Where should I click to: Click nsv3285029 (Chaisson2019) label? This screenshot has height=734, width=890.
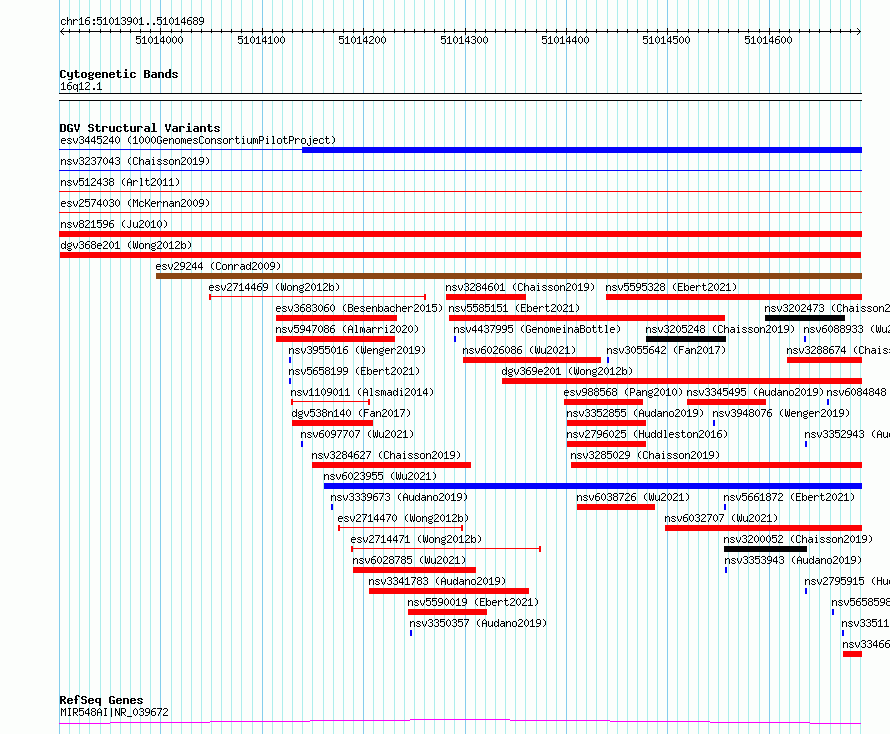645,455
